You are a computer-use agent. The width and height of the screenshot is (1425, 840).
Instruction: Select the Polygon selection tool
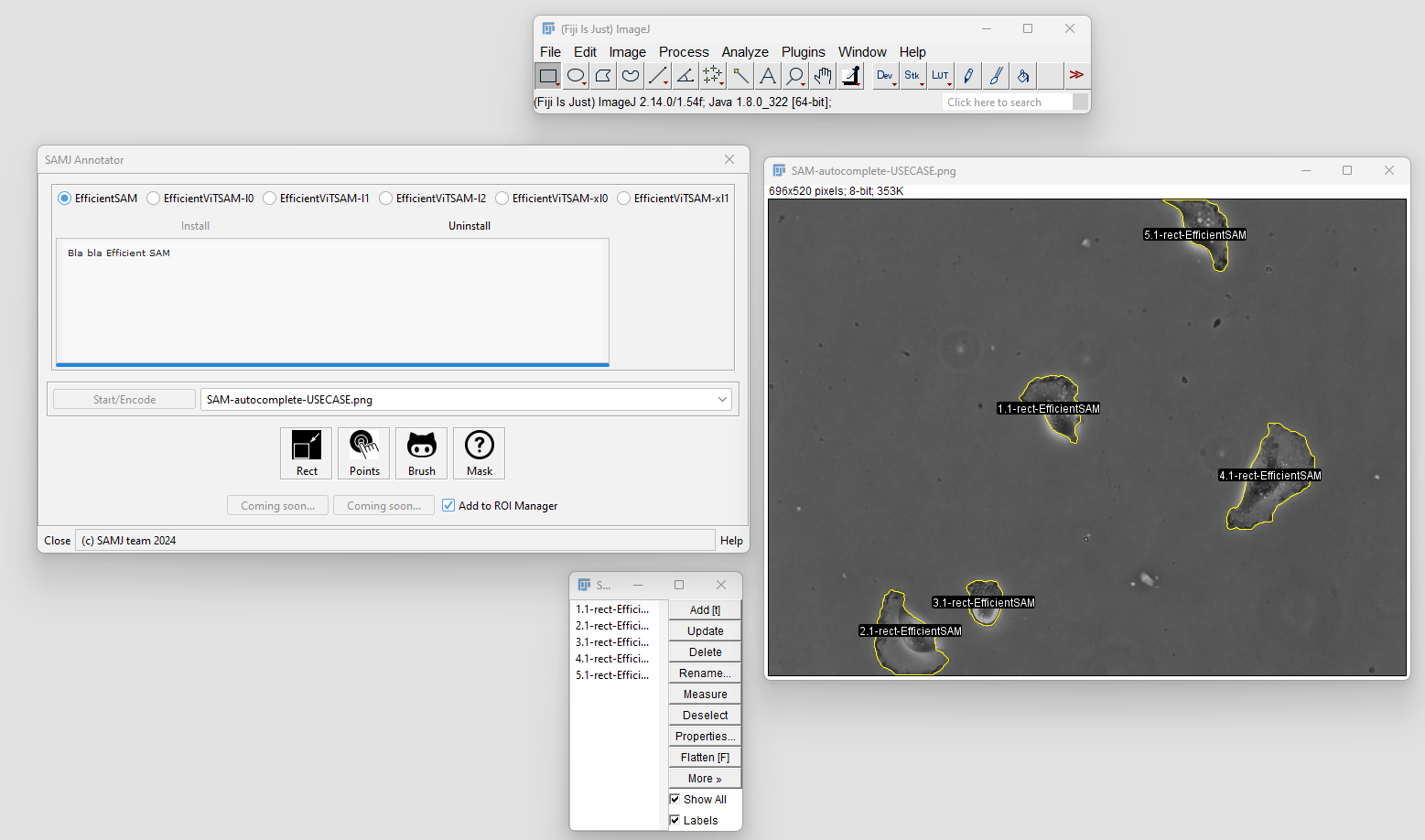click(x=603, y=76)
